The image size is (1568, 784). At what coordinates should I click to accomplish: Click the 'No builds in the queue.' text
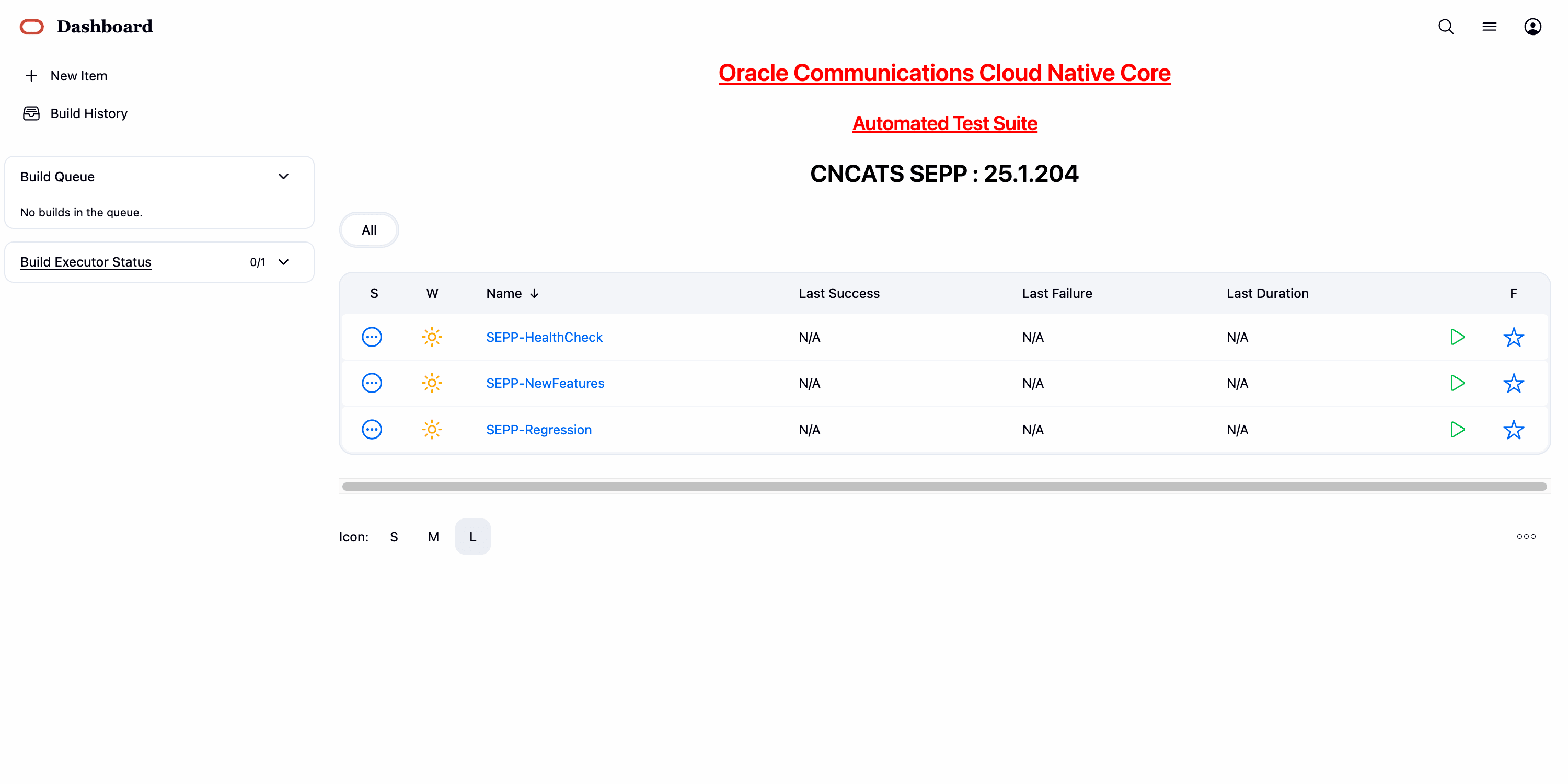[x=81, y=212]
